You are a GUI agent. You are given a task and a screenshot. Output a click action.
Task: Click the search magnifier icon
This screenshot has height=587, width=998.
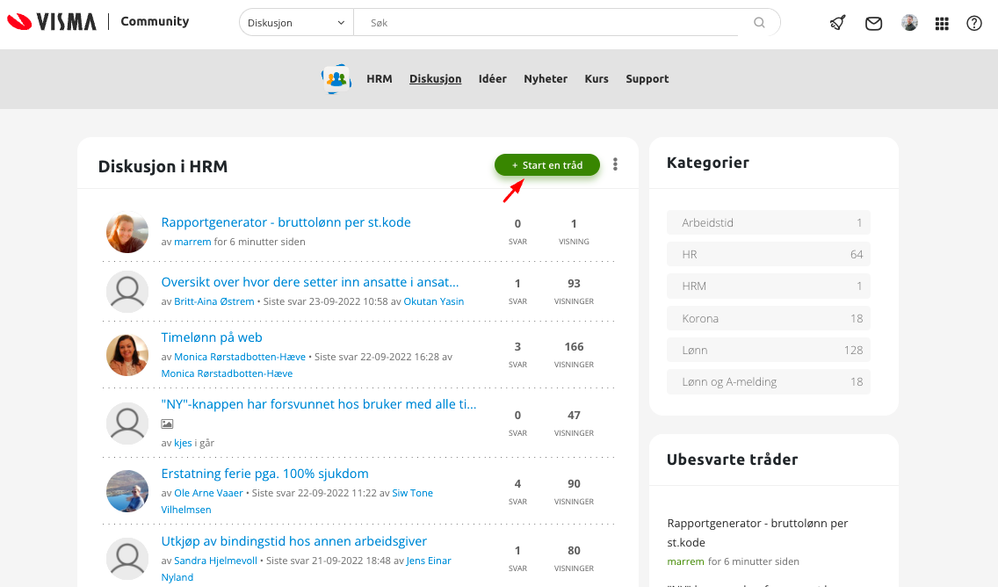759,23
